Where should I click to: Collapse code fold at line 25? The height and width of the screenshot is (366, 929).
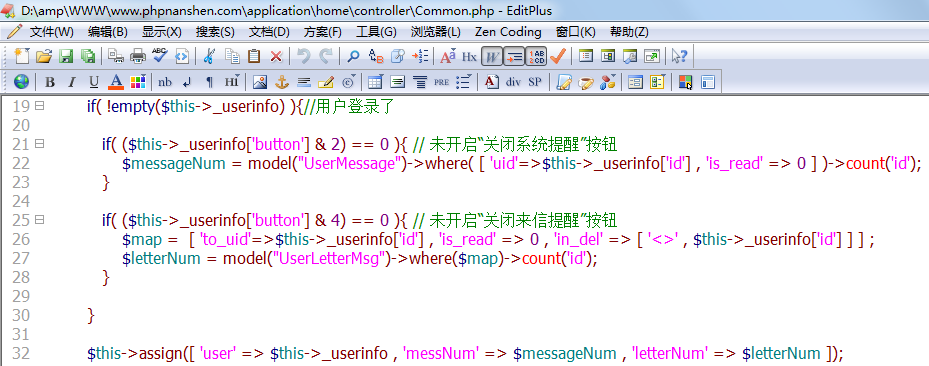(40, 220)
